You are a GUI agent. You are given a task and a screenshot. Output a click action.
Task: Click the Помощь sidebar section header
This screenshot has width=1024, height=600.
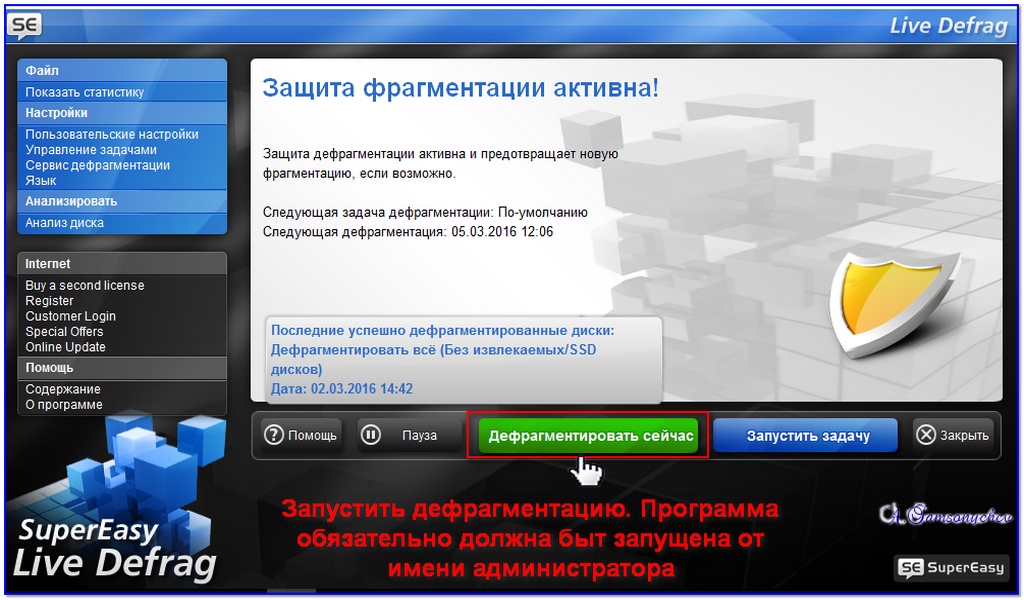pos(122,368)
